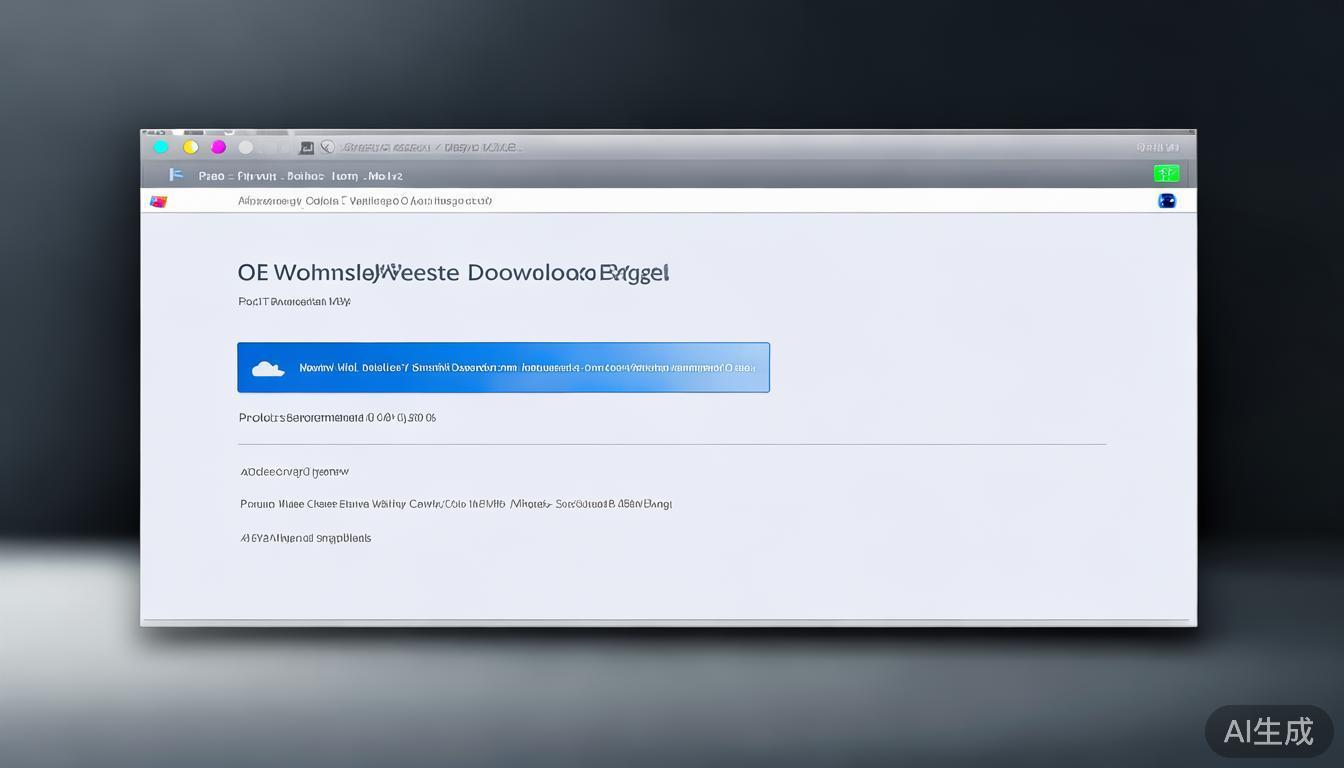Image resolution: width=1344 pixels, height=768 pixels.
Task: Open the "Mo1vz" menu item
Action: 384,176
